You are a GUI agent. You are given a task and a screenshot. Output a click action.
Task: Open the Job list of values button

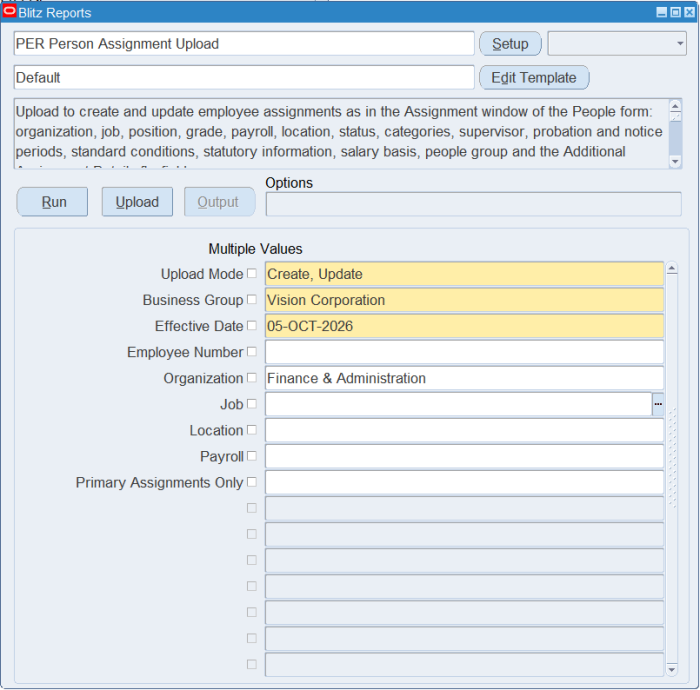[x=658, y=404]
